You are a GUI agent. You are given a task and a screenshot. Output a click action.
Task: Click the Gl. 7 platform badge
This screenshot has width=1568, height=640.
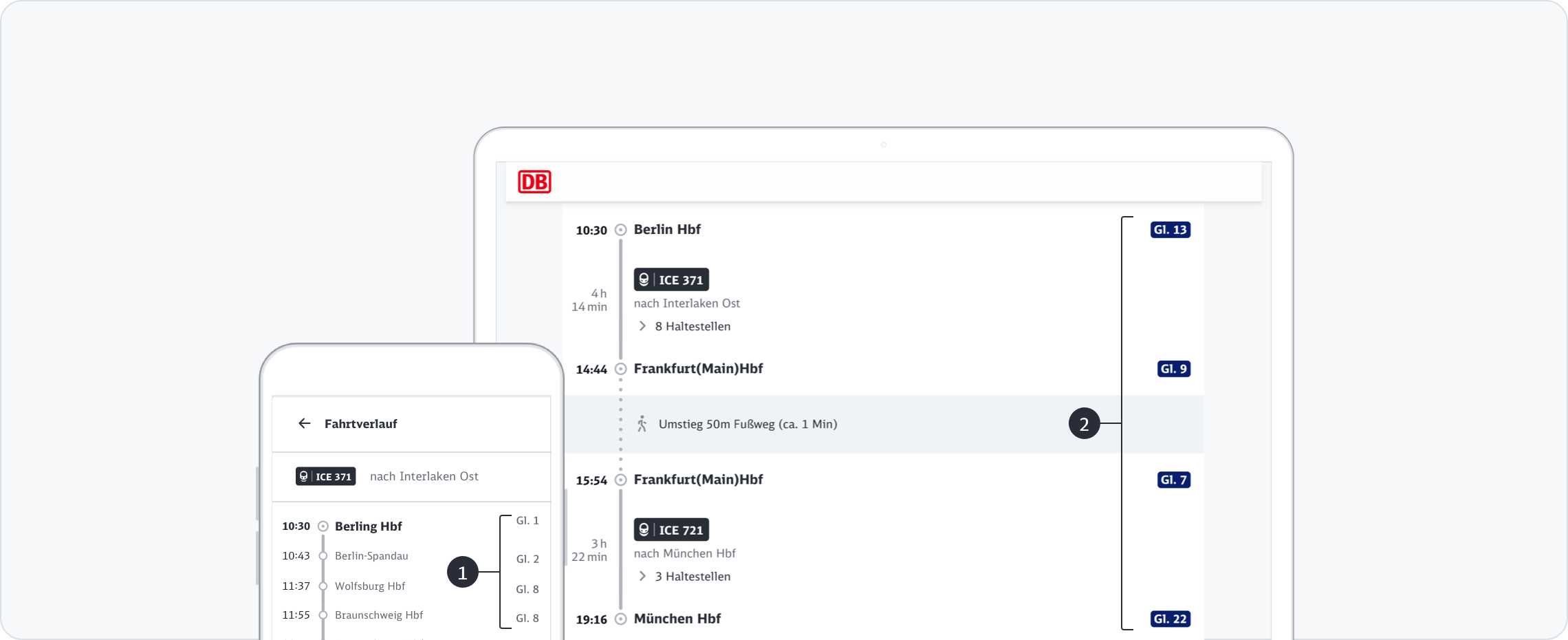coord(1173,480)
